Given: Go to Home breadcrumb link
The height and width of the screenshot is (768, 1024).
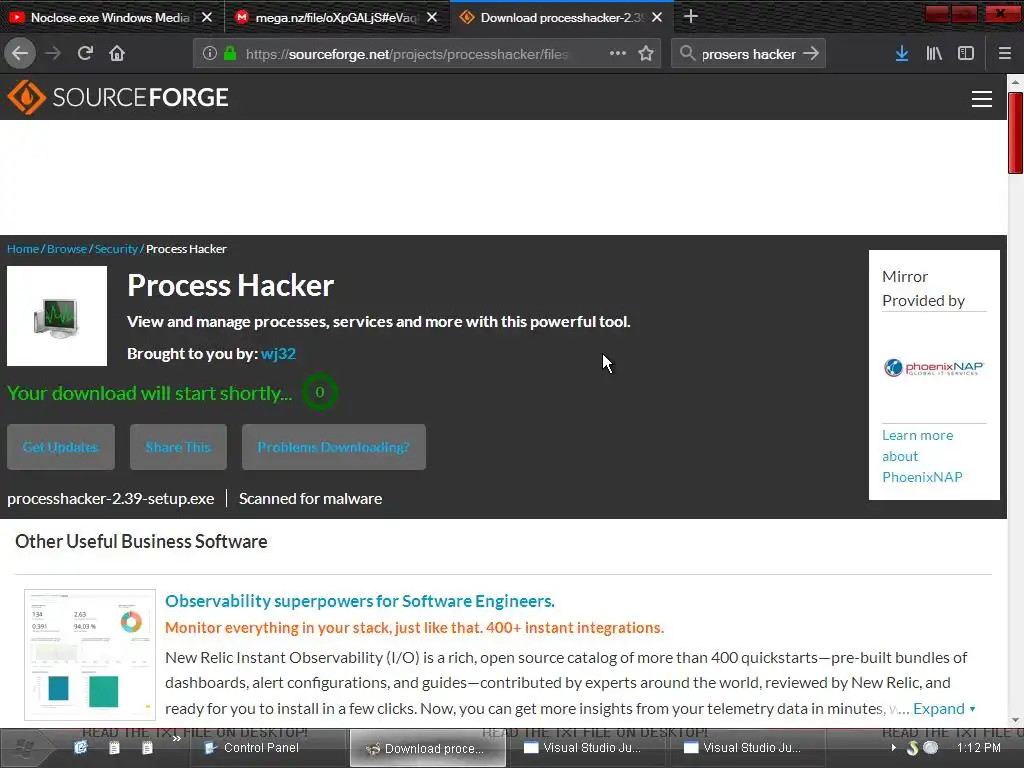Looking at the screenshot, I should (x=23, y=249).
